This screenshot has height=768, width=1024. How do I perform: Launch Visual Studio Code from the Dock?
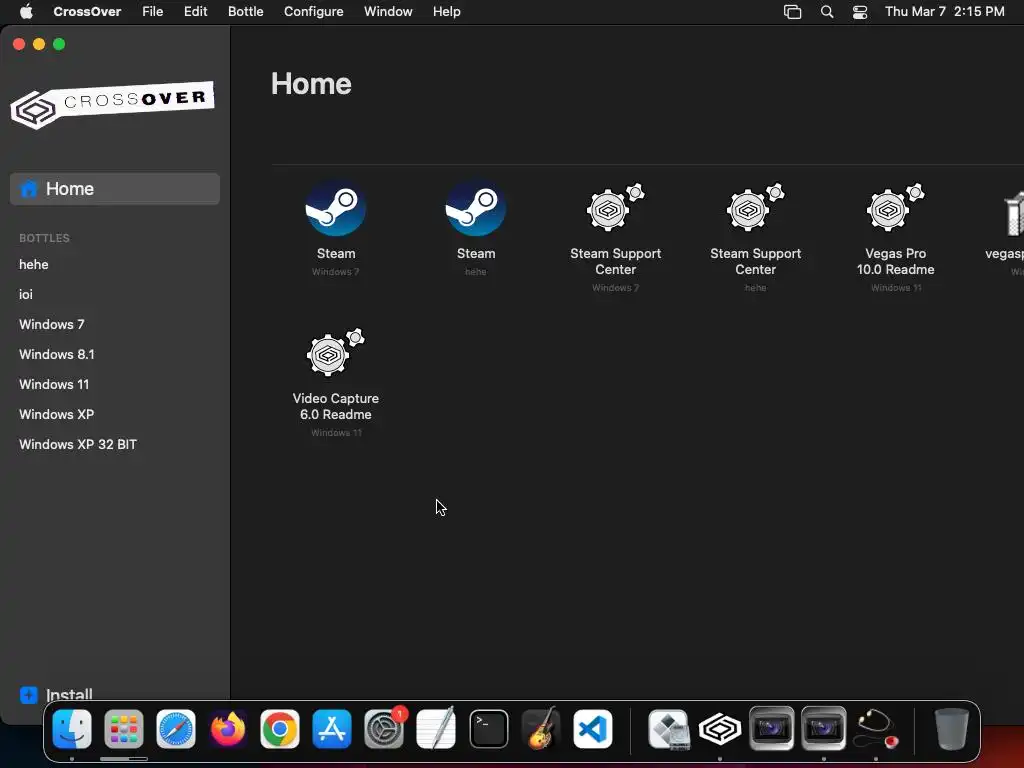[x=593, y=729]
